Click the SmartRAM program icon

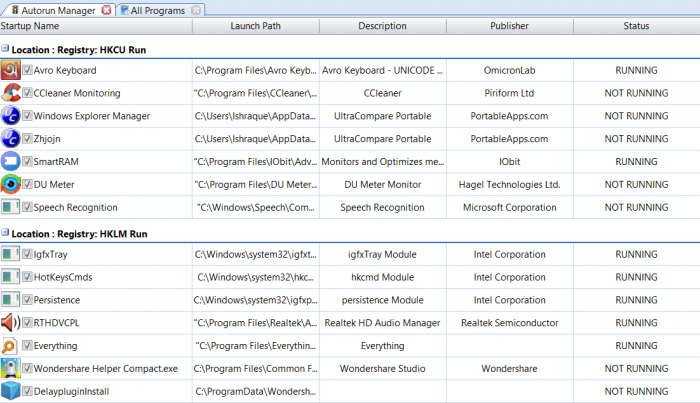click(11, 161)
